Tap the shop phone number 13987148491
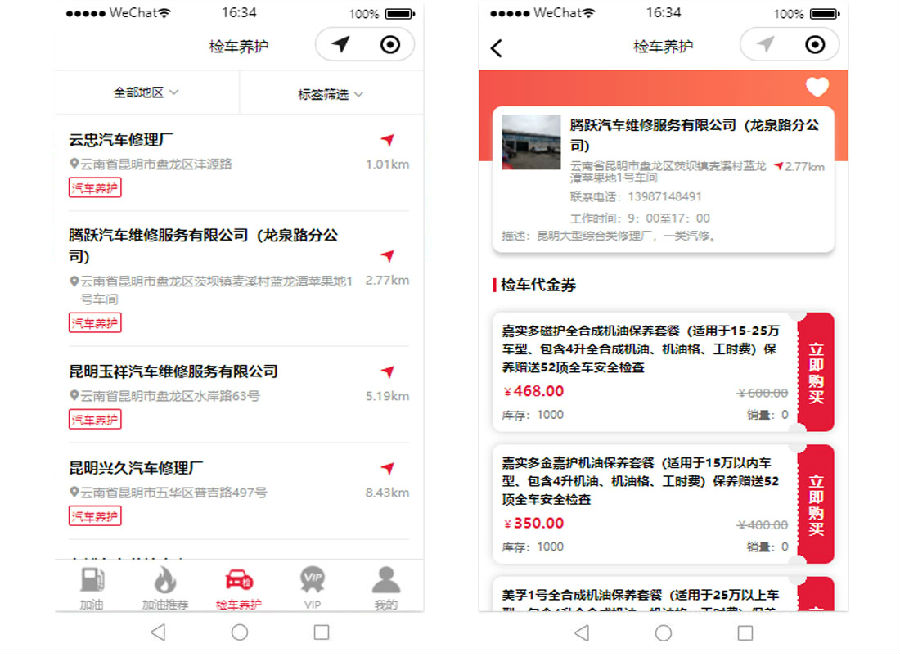Viewport: 900px width, 654px height. pos(635,197)
